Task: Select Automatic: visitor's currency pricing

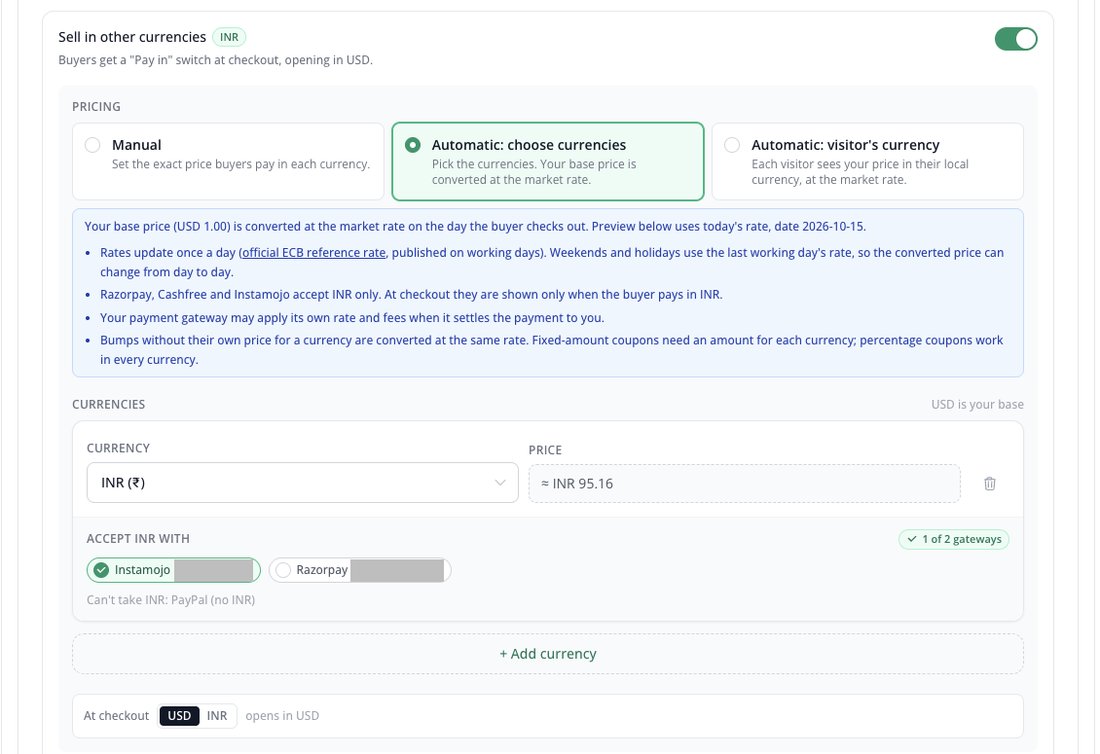Action: pyautogui.click(x=867, y=161)
